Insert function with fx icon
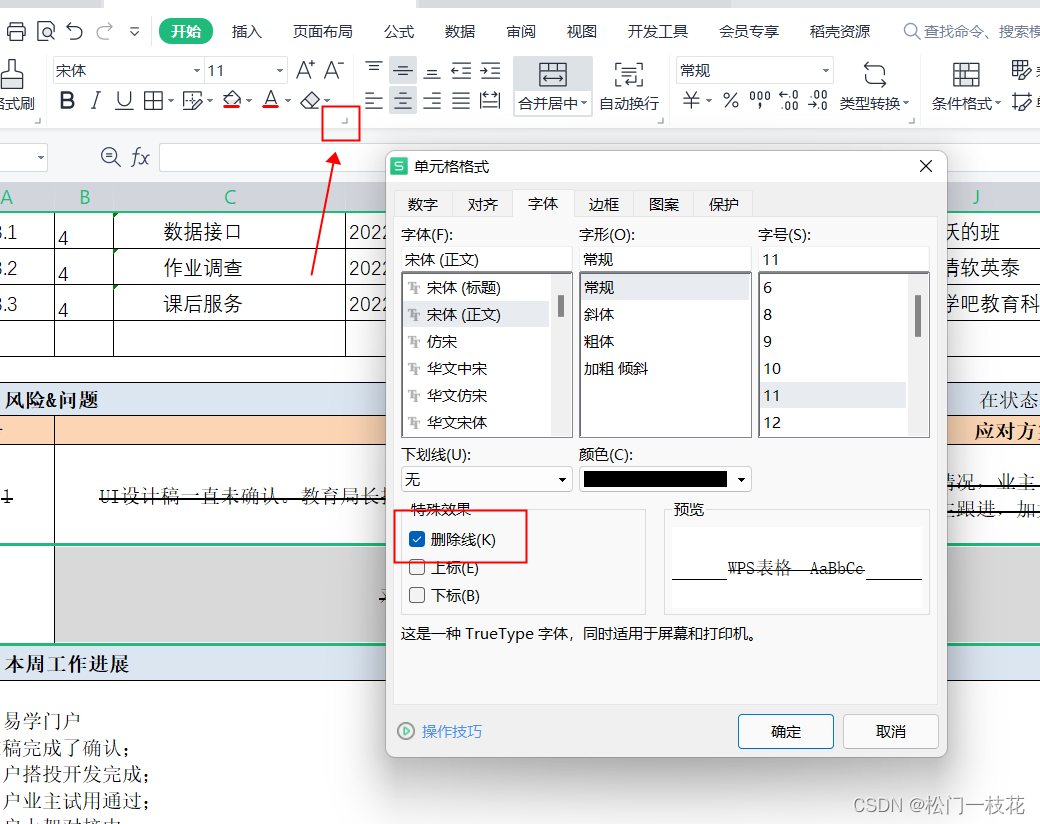The width and height of the screenshot is (1040, 824). (x=140, y=157)
